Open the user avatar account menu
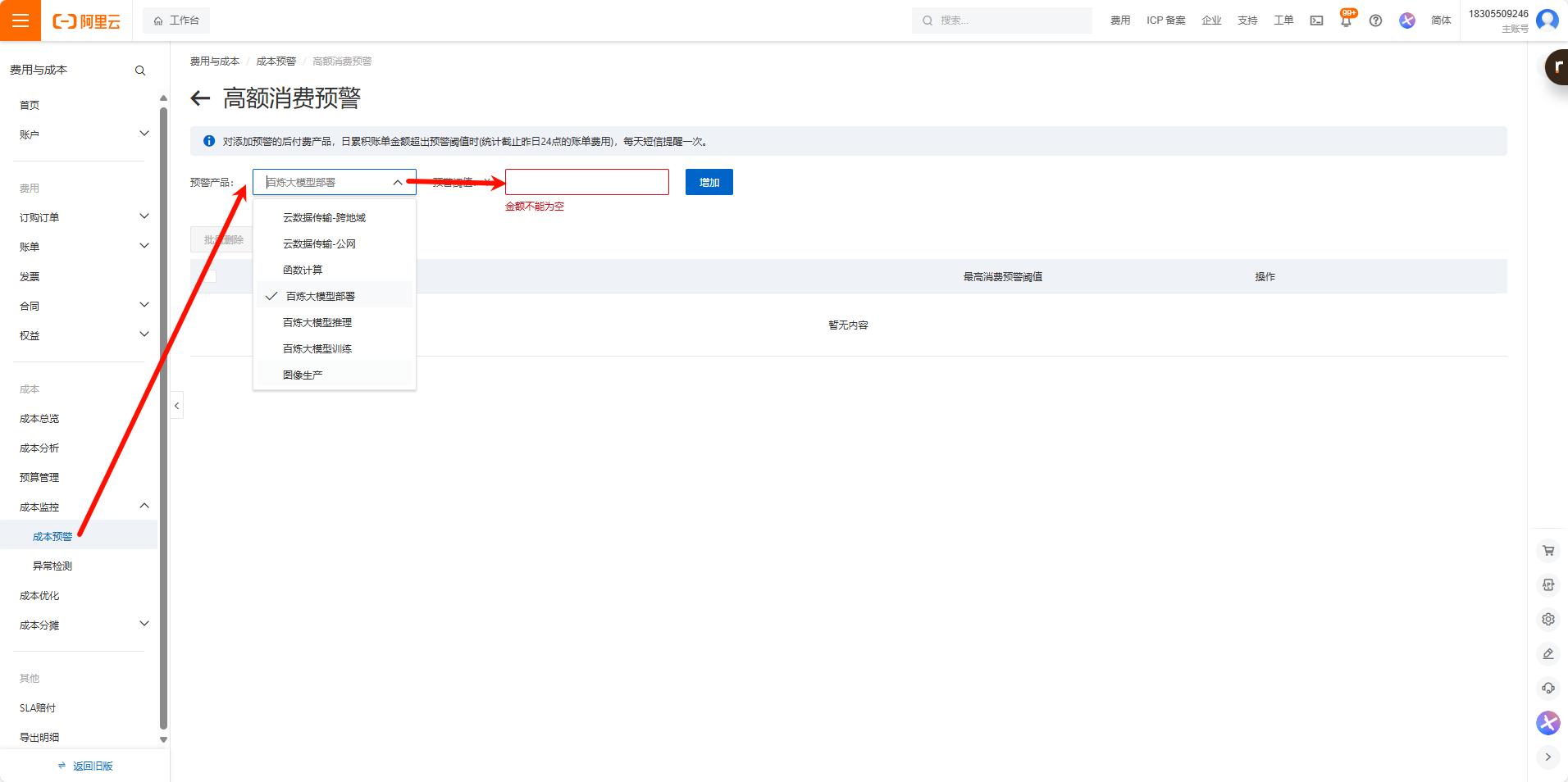Image resolution: width=1568 pixels, height=782 pixels. tap(1547, 20)
